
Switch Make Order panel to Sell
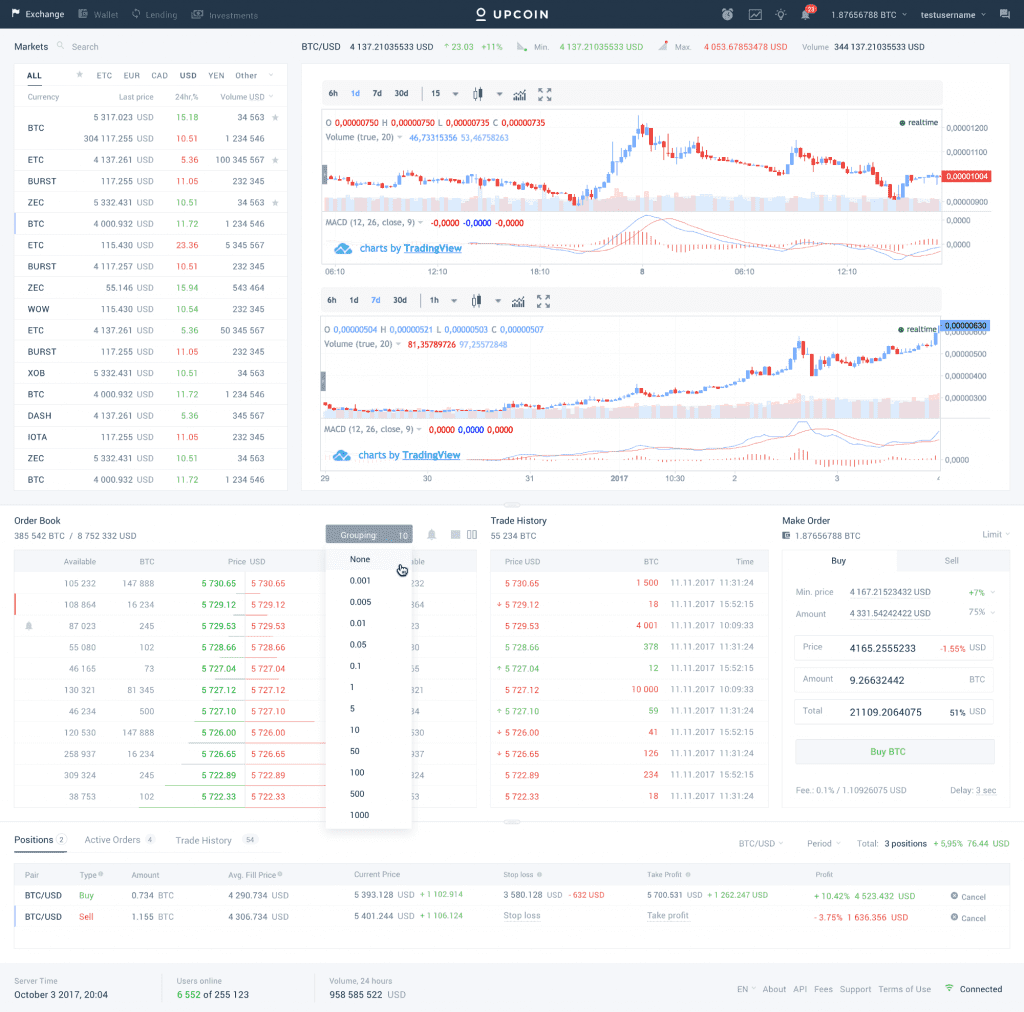tap(950, 561)
